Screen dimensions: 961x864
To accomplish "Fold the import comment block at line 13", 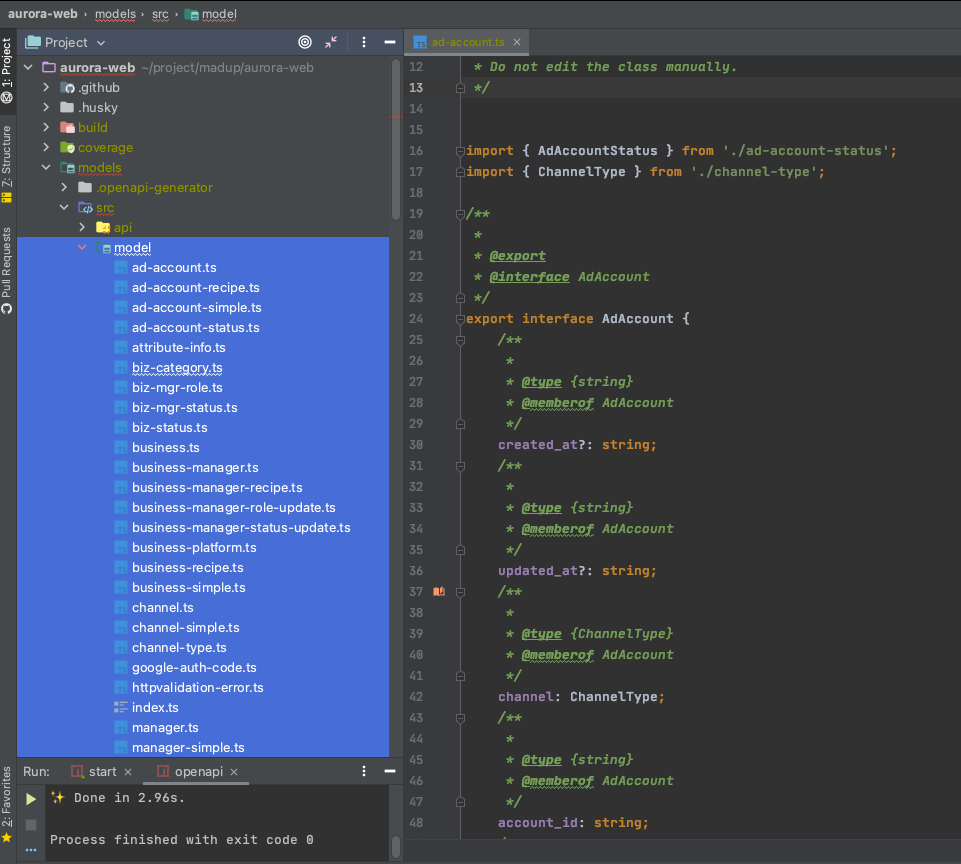I will tap(458, 87).
